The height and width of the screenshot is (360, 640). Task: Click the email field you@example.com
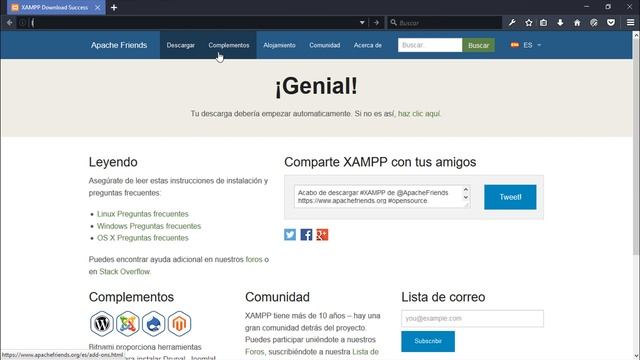472,318
